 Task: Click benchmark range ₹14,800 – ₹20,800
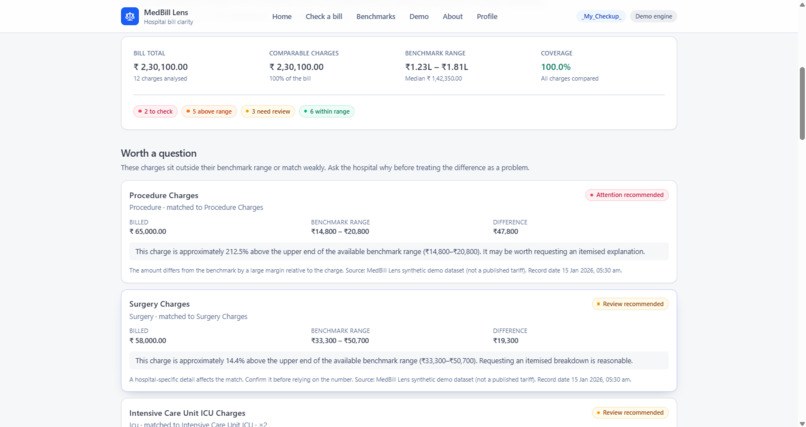tap(340, 232)
